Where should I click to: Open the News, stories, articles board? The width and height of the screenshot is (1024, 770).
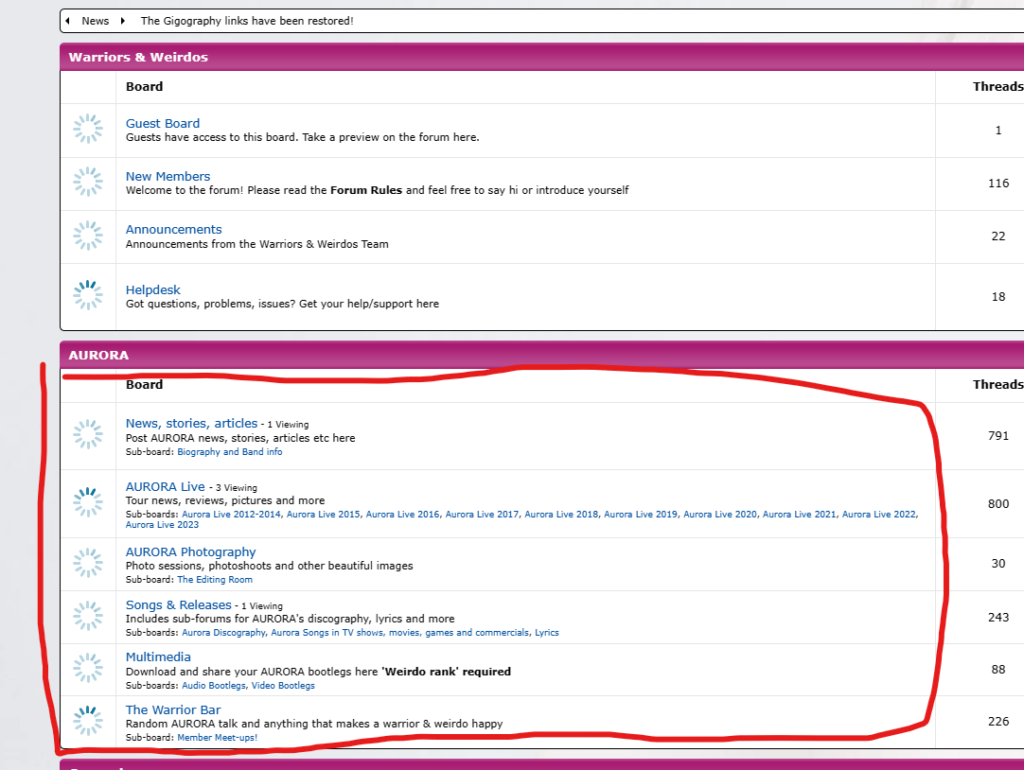click(x=191, y=423)
